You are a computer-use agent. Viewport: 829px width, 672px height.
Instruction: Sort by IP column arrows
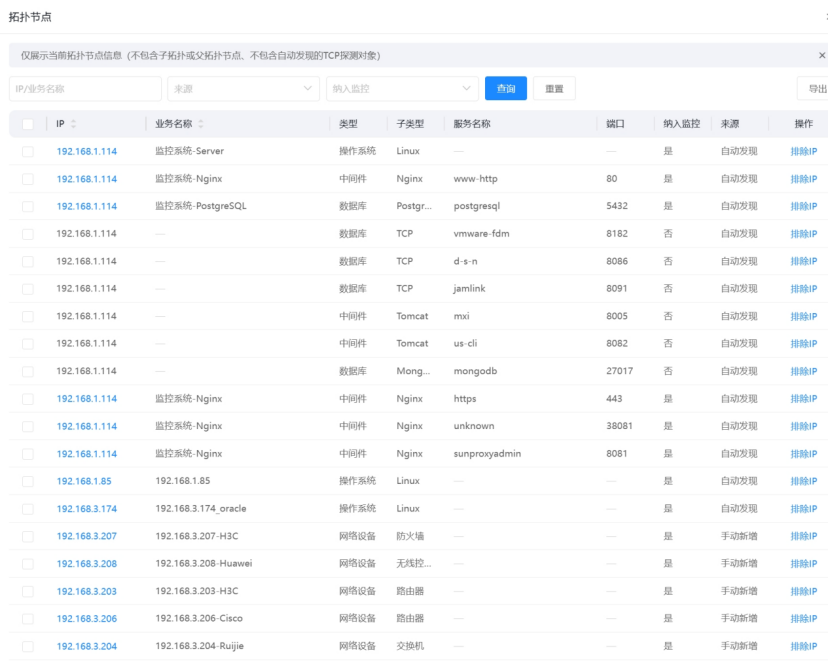point(73,124)
